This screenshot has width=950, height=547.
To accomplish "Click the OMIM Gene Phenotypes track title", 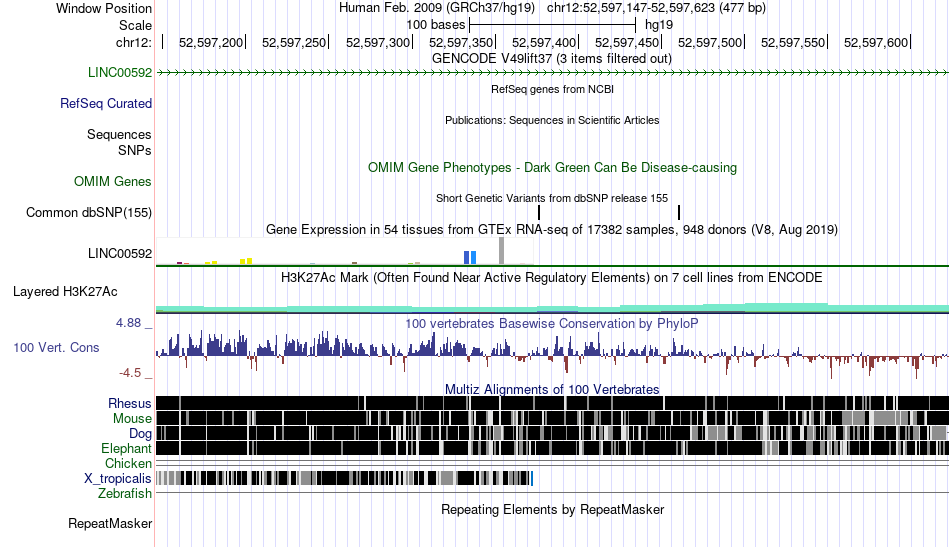I will click(552, 168).
